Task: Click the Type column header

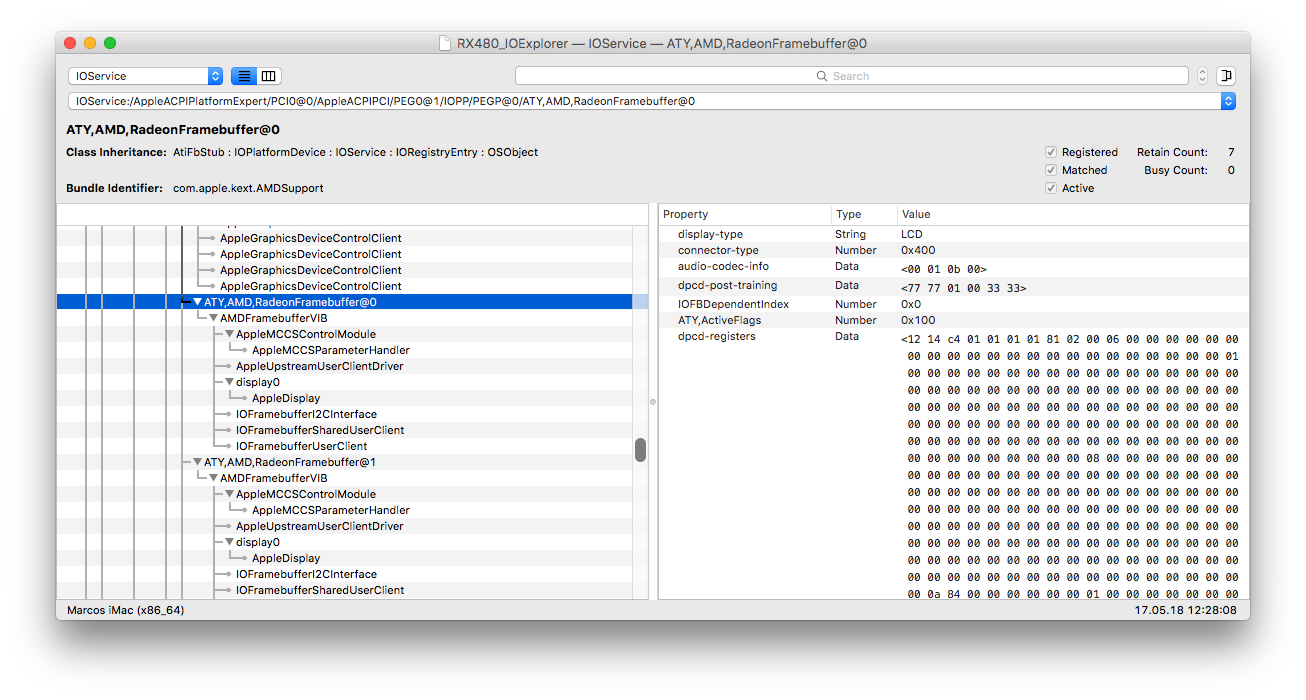Action: point(864,214)
